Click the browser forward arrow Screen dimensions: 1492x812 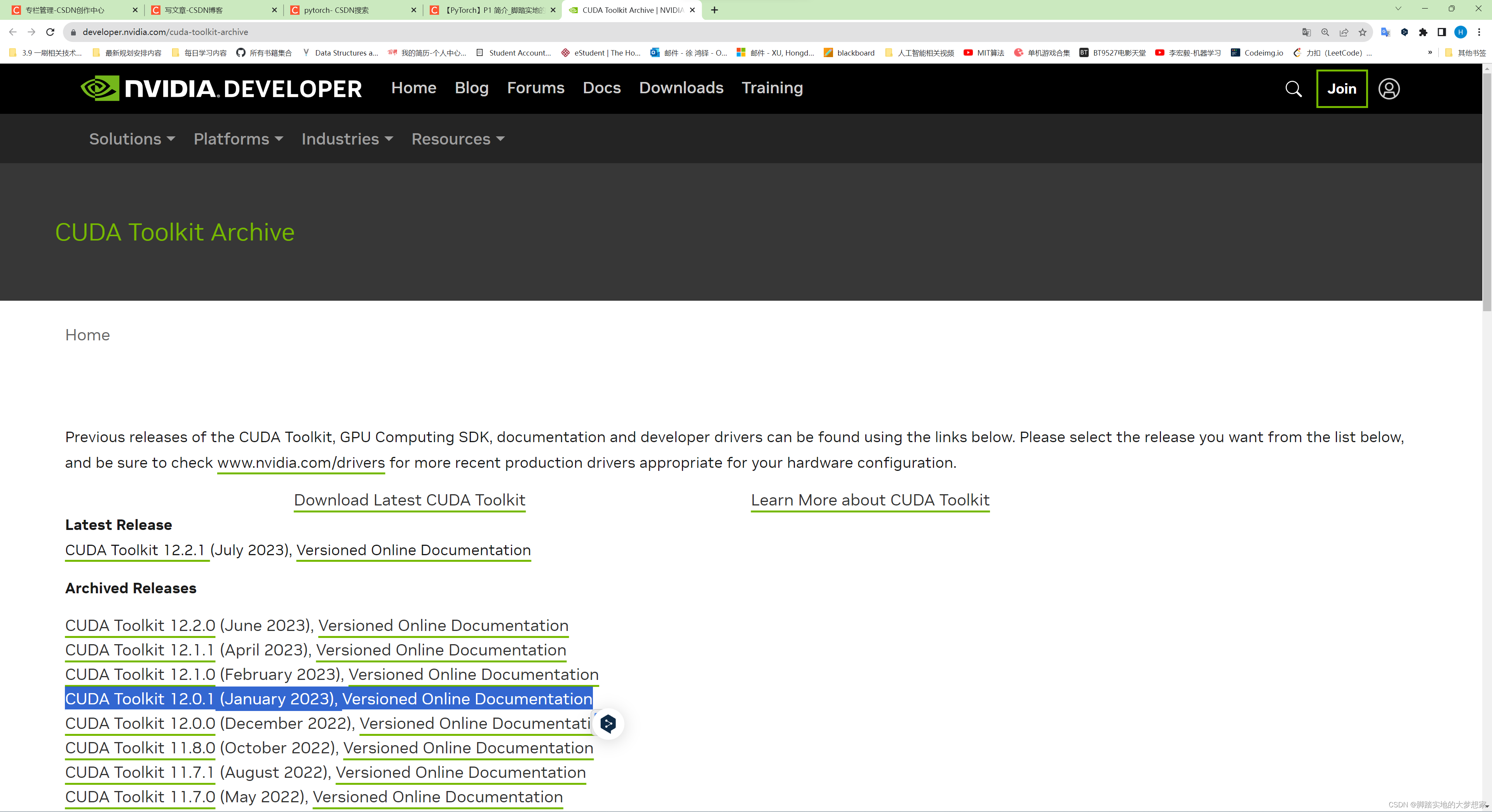pos(31,32)
